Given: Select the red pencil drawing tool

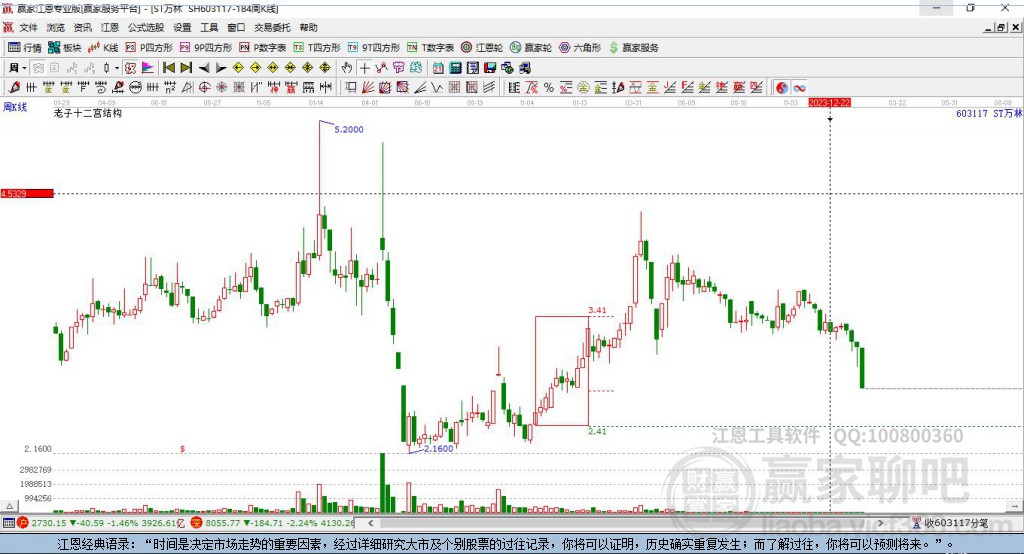Looking at the screenshot, I should point(14,88).
